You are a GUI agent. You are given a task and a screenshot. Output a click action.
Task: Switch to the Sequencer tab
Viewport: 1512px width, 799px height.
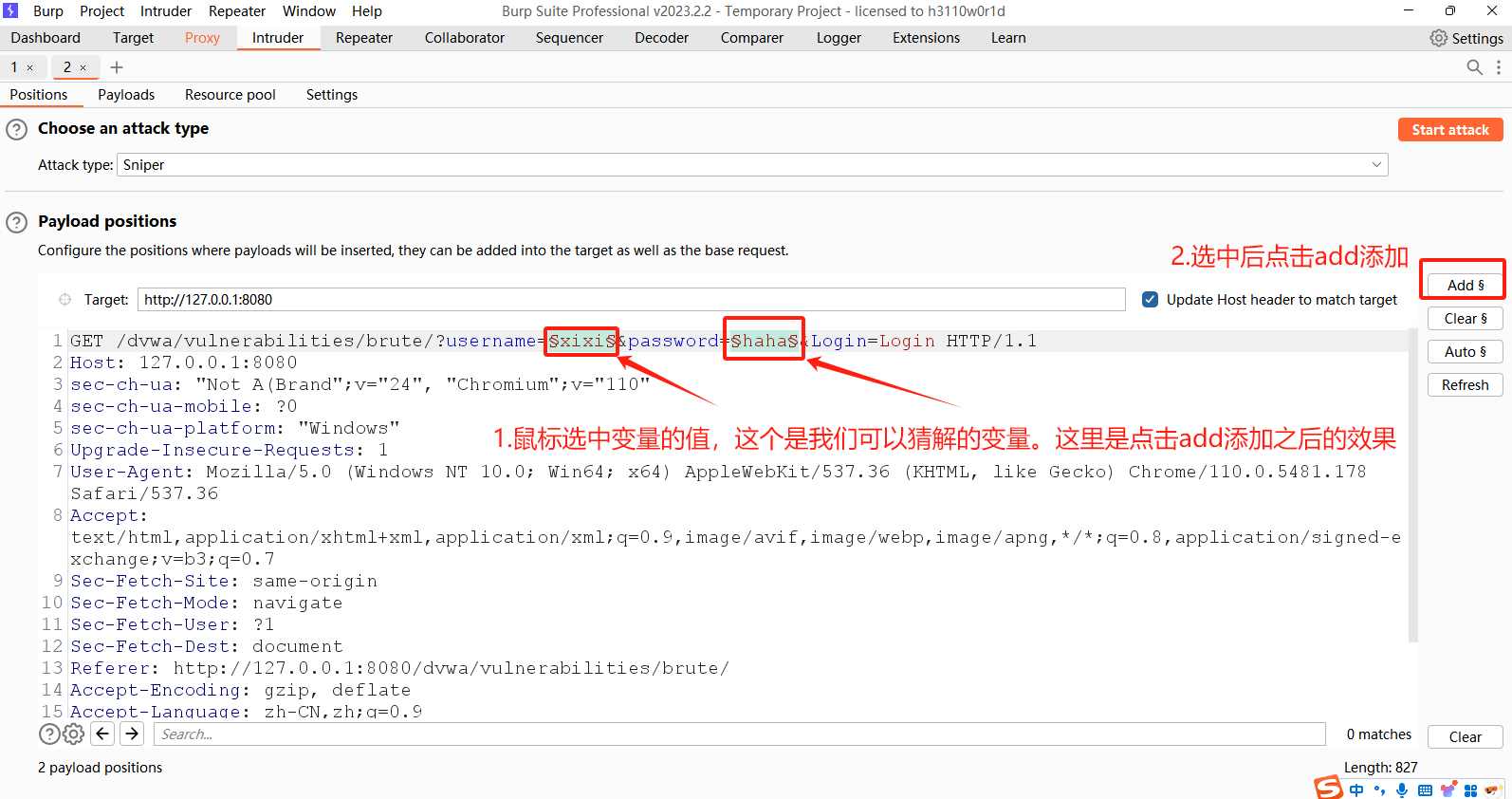point(569,38)
